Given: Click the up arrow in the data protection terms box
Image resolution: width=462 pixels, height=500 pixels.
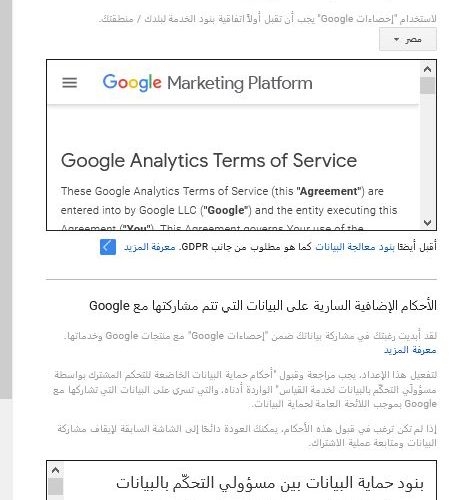Looking at the screenshot, I should (x=55, y=470).
